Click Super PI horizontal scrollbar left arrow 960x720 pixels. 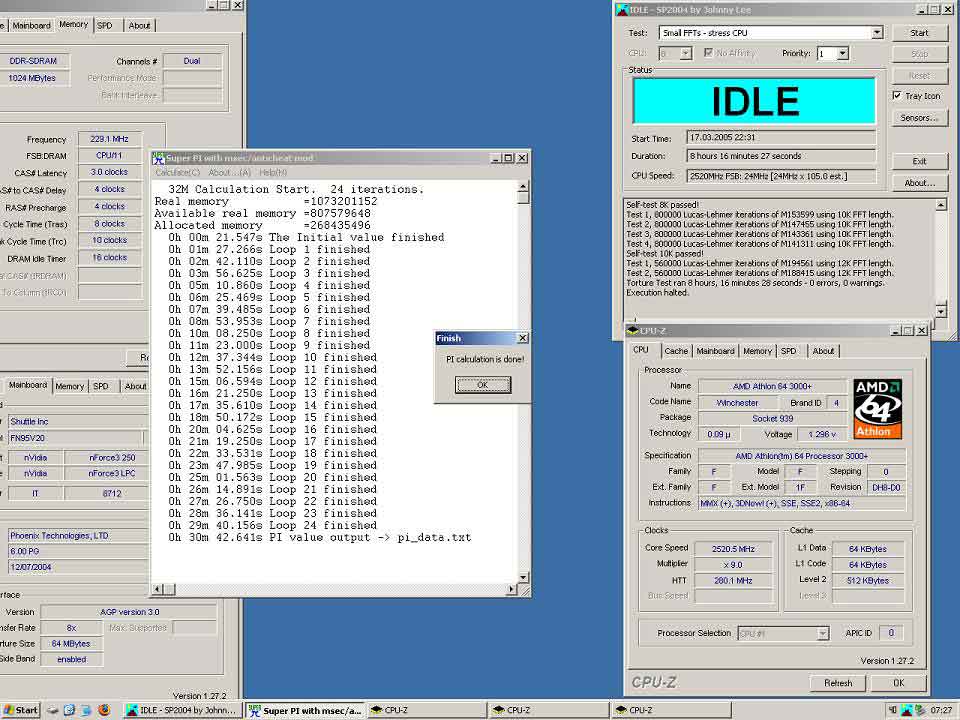157,589
